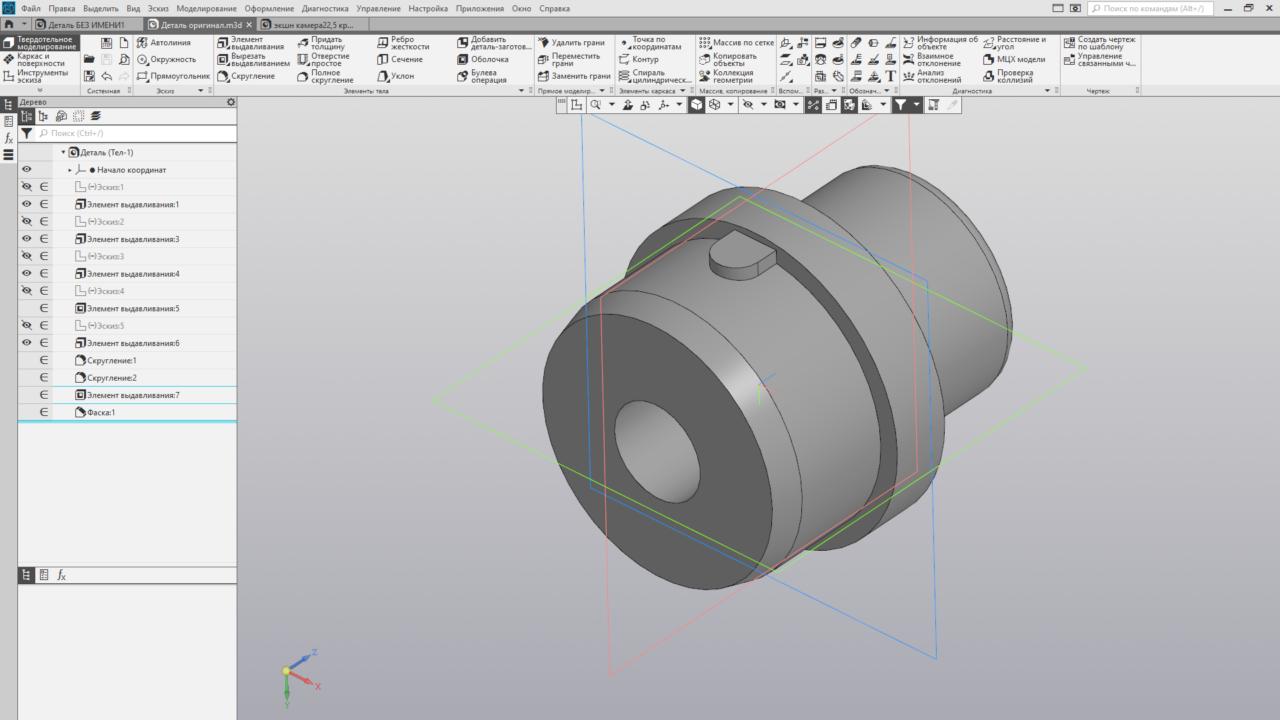The height and width of the screenshot is (720, 1280).
Task: Expand the Начало координат node
Action: pyautogui.click(x=70, y=170)
